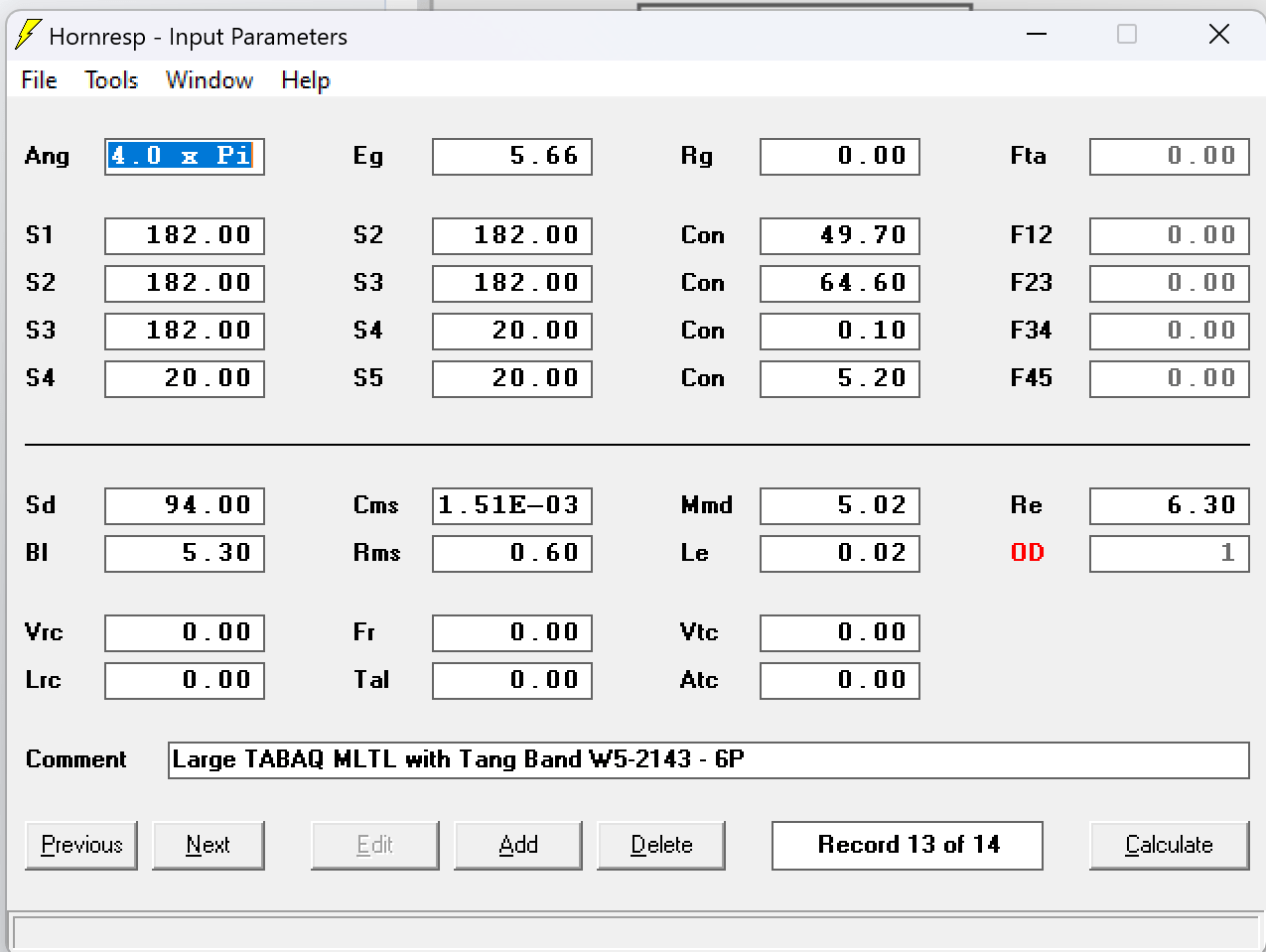1266x952 pixels.
Task: Click the Calculate button
Action: (x=1170, y=845)
